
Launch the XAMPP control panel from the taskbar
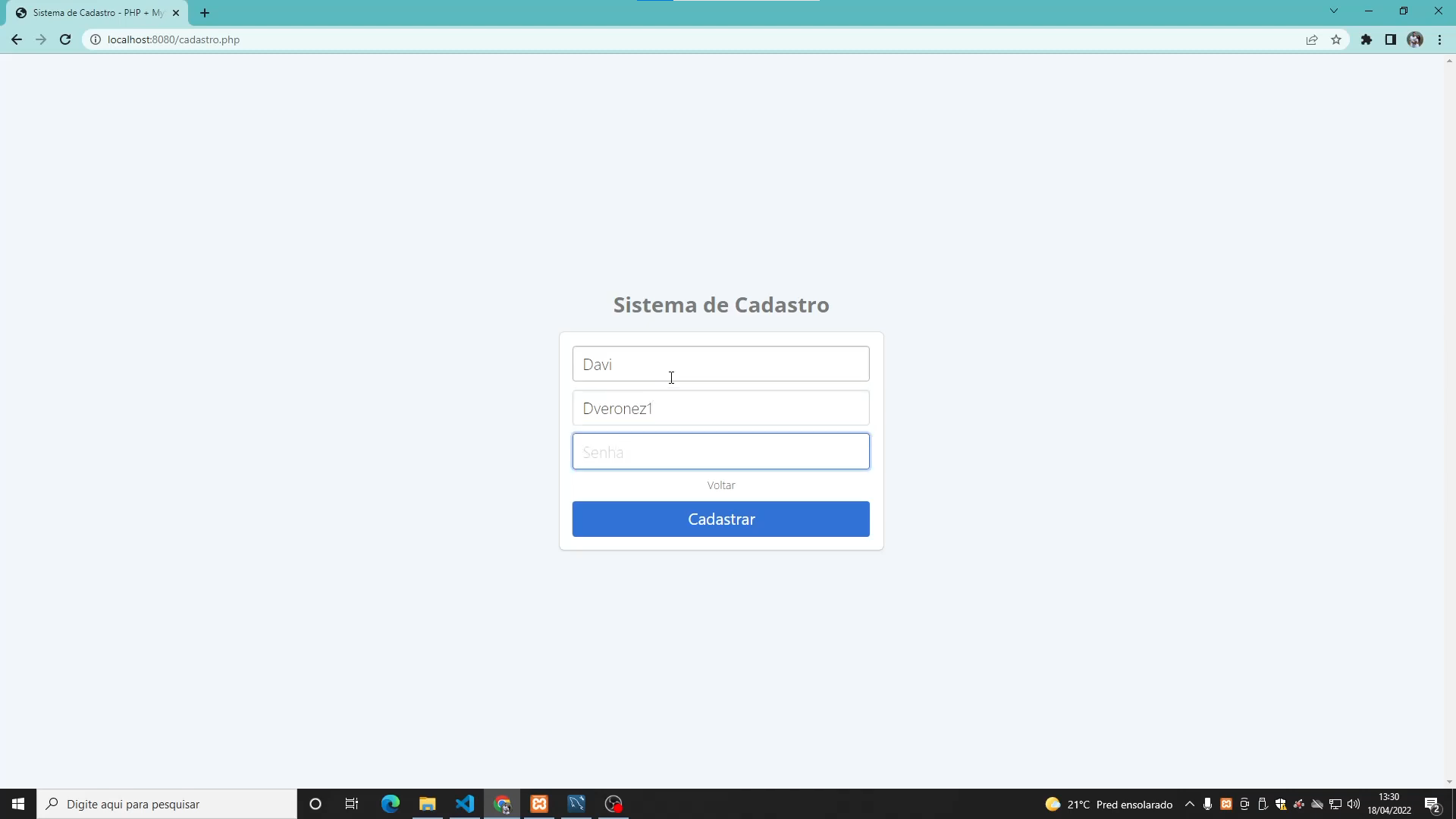pos(539,803)
